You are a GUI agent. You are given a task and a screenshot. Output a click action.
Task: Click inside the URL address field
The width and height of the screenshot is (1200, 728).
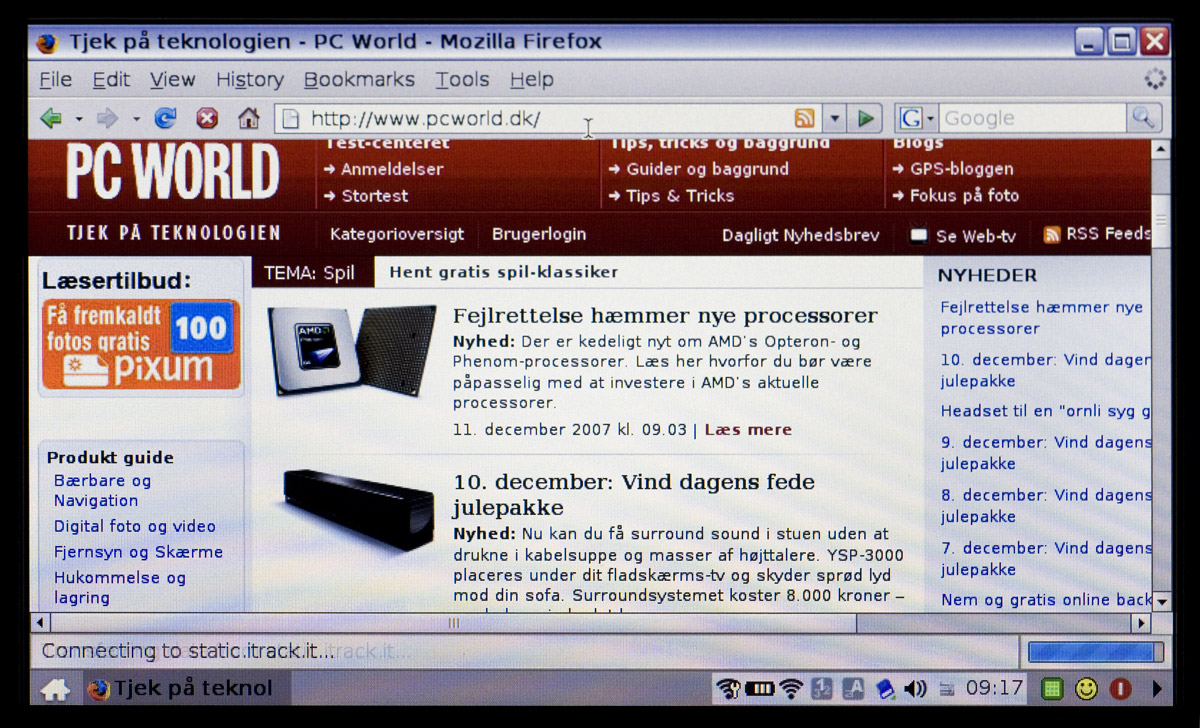point(540,119)
